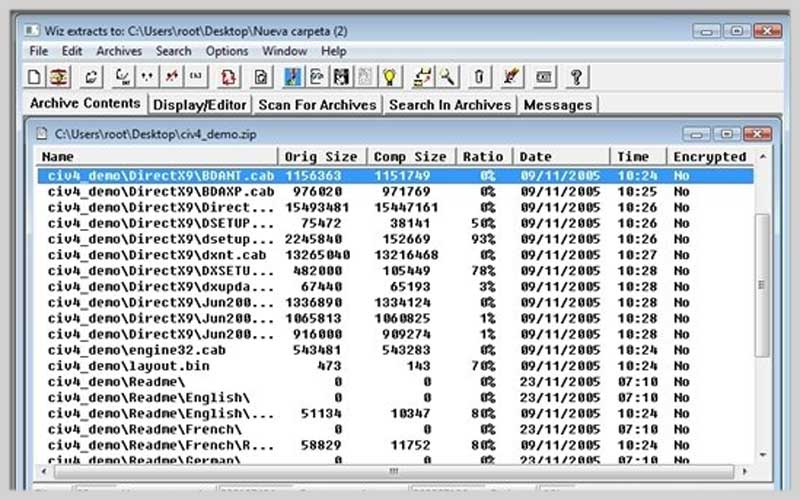Click the document view icon beside the black-and-white picture
This screenshot has height=500, width=800.
click(317, 77)
